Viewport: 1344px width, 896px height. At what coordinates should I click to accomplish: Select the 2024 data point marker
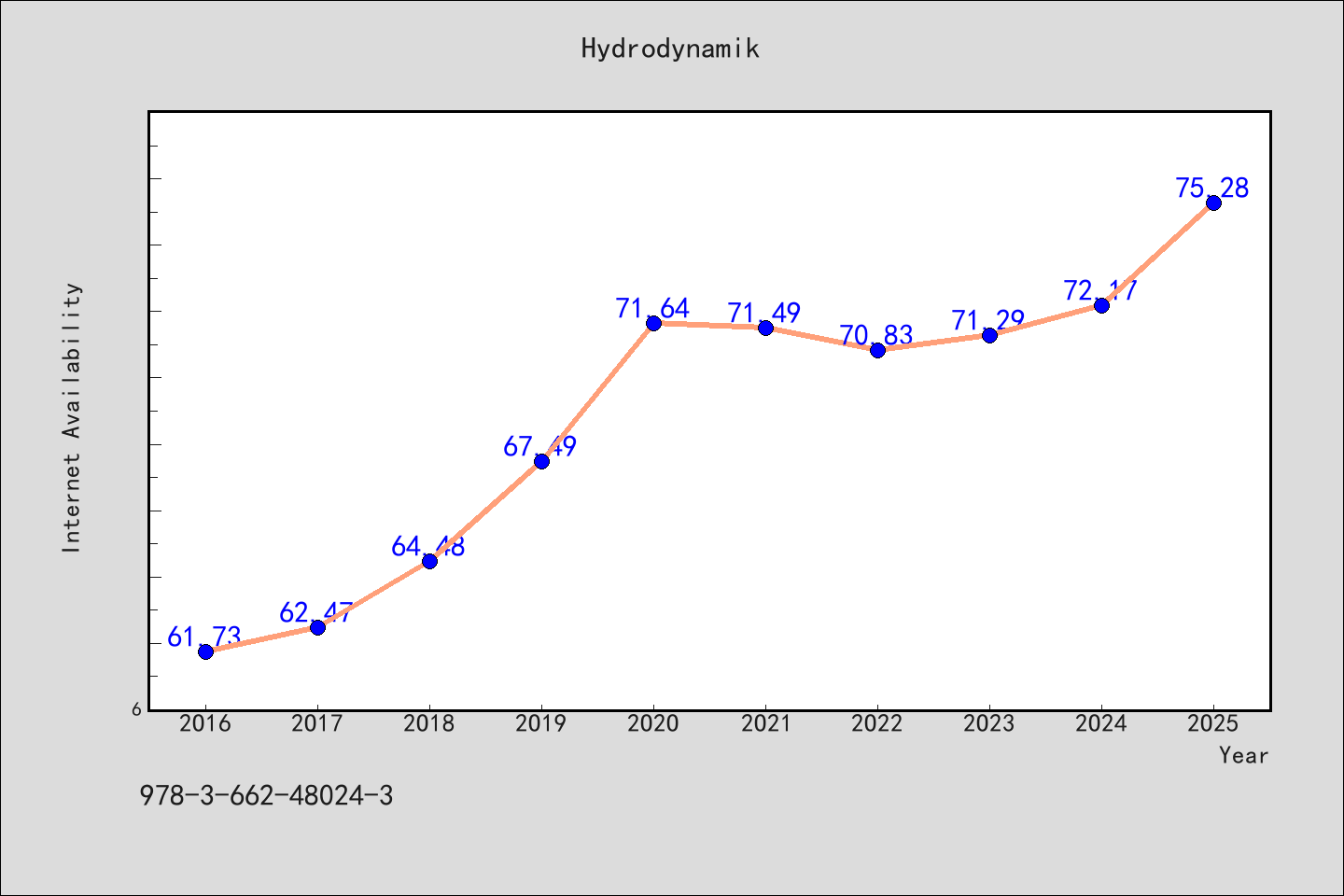[1101, 305]
